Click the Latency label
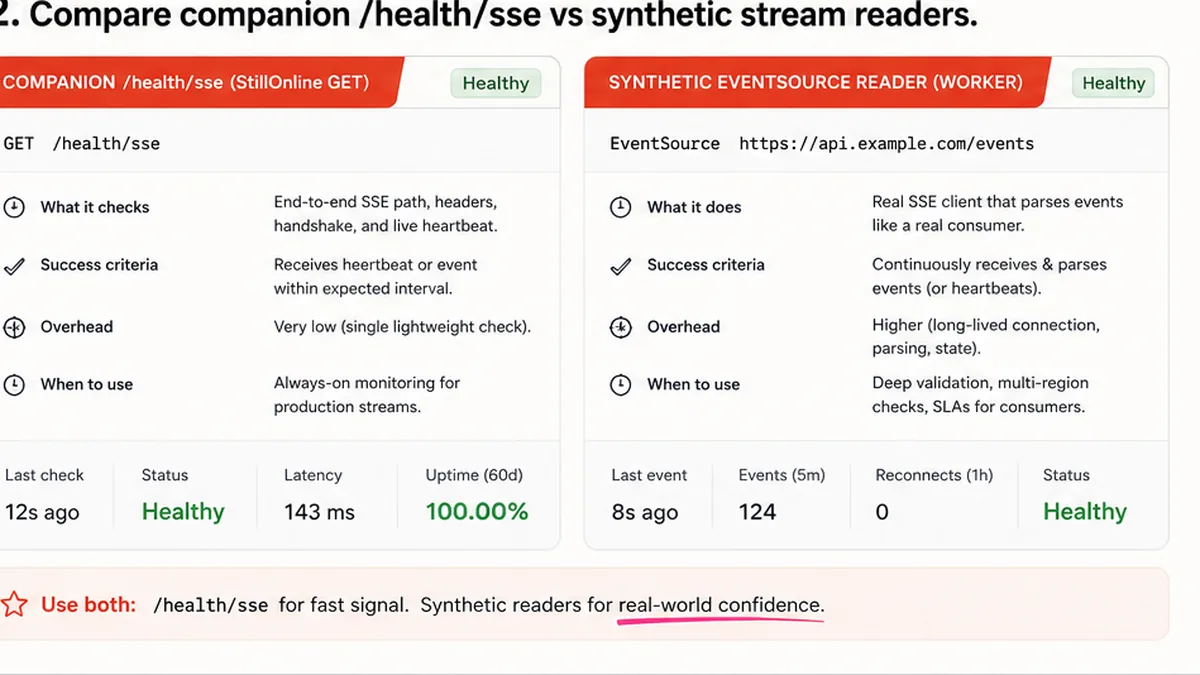Image resolution: width=1200 pixels, height=675 pixels. [x=313, y=476]
